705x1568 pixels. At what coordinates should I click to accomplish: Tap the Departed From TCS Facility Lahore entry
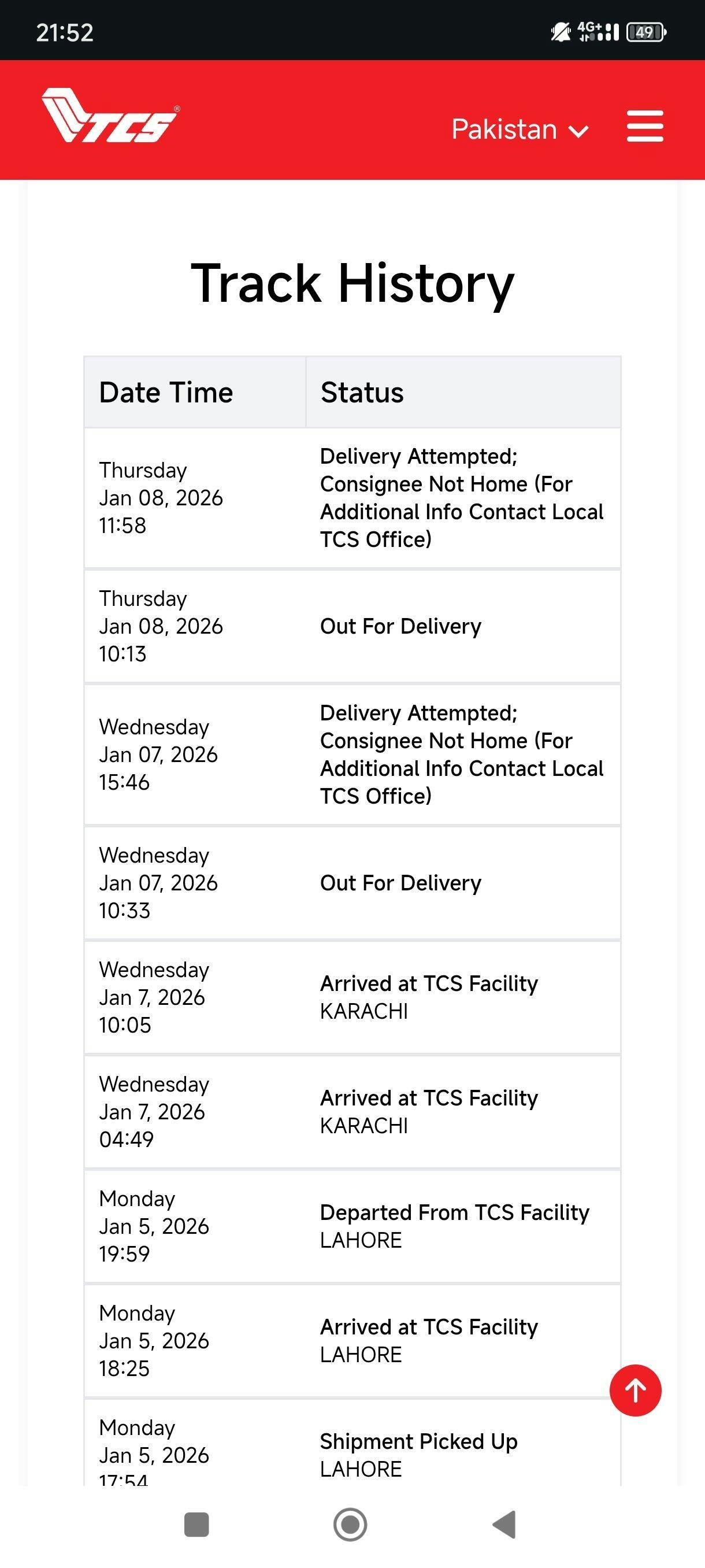pyautogui.click(x=454, y=1226)
